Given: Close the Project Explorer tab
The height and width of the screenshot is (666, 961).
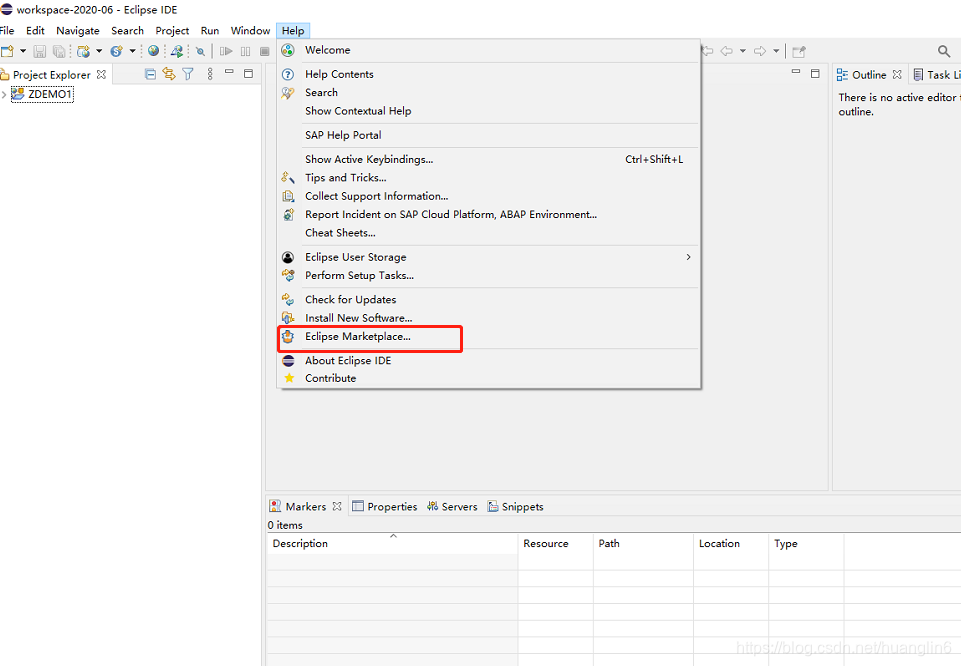Looking at the screenshot, I should click(x=102, y=74).
